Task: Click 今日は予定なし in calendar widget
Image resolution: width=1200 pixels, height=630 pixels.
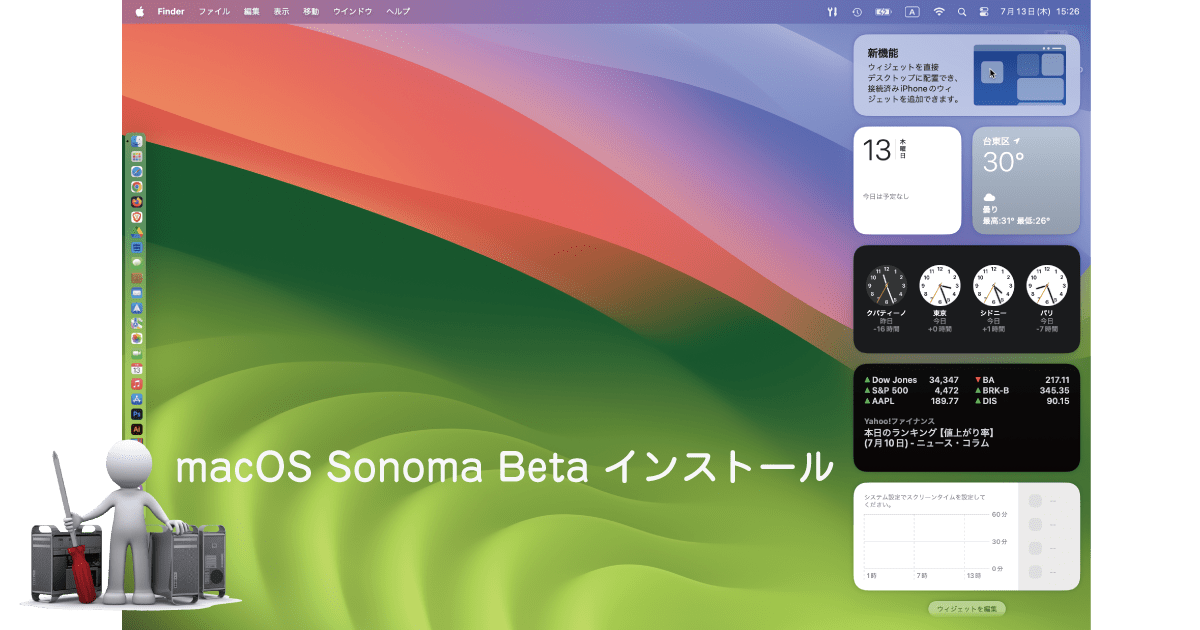Action: (886, 196)
